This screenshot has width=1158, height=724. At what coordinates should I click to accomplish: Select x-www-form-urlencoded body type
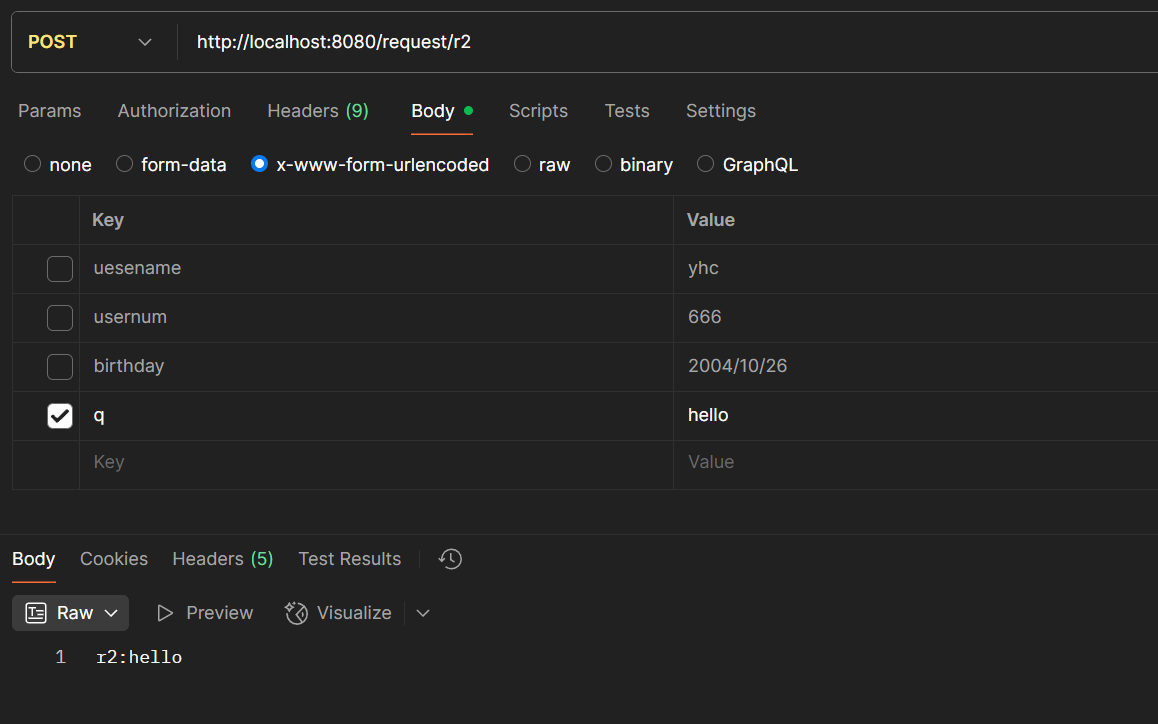259,163
